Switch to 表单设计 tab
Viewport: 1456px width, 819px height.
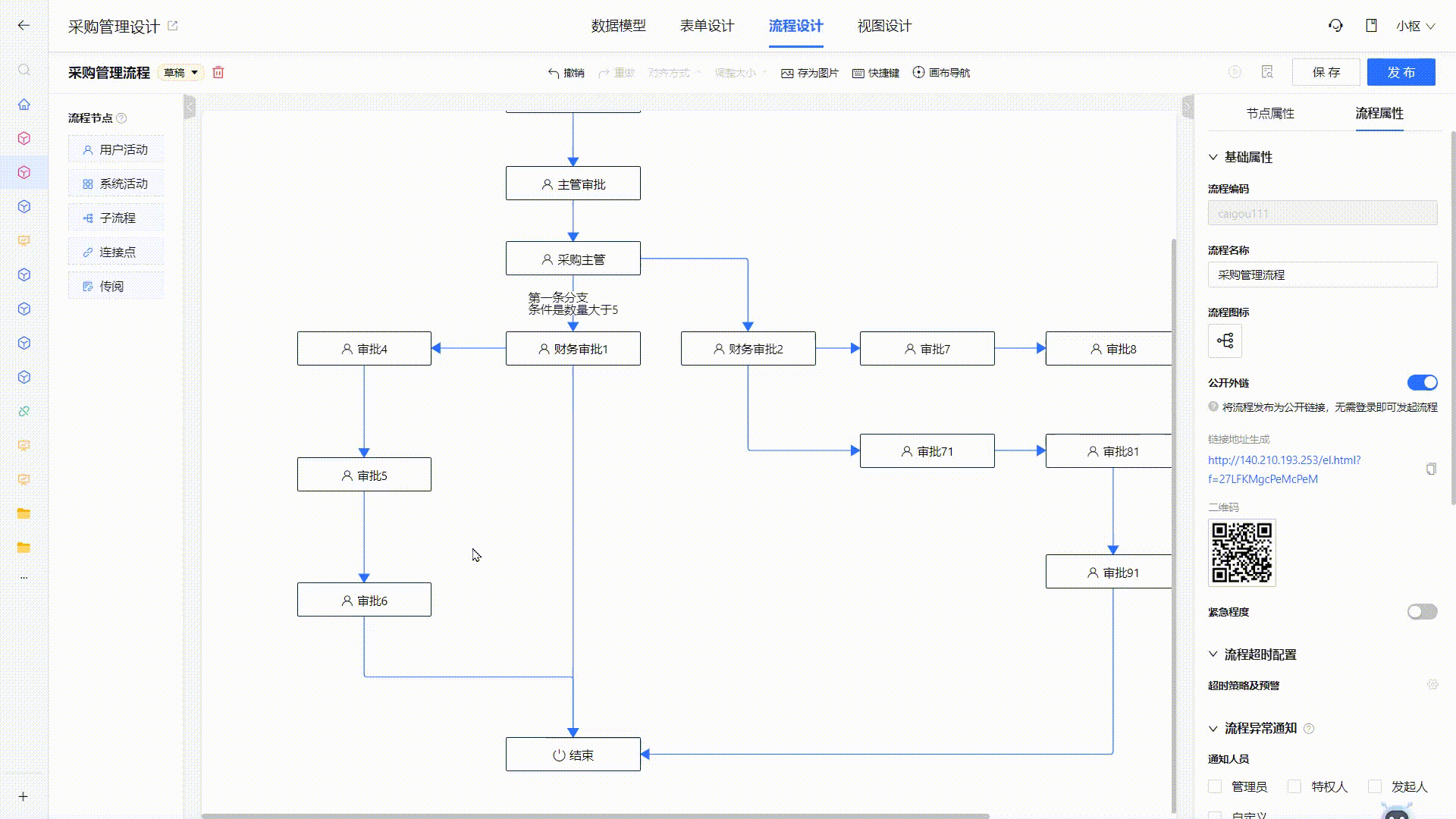click(x=707, y=26)
